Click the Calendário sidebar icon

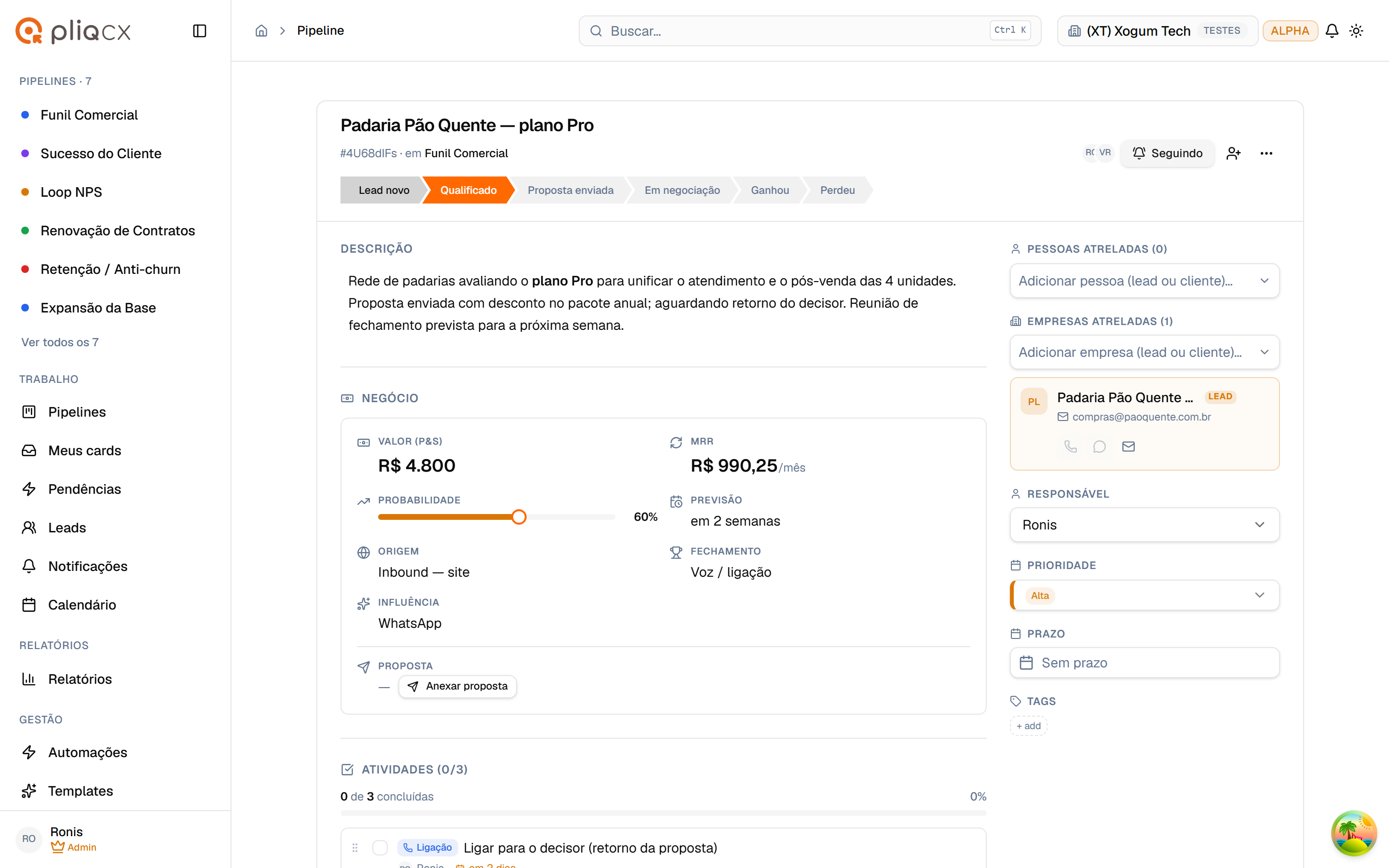point(29,605)
